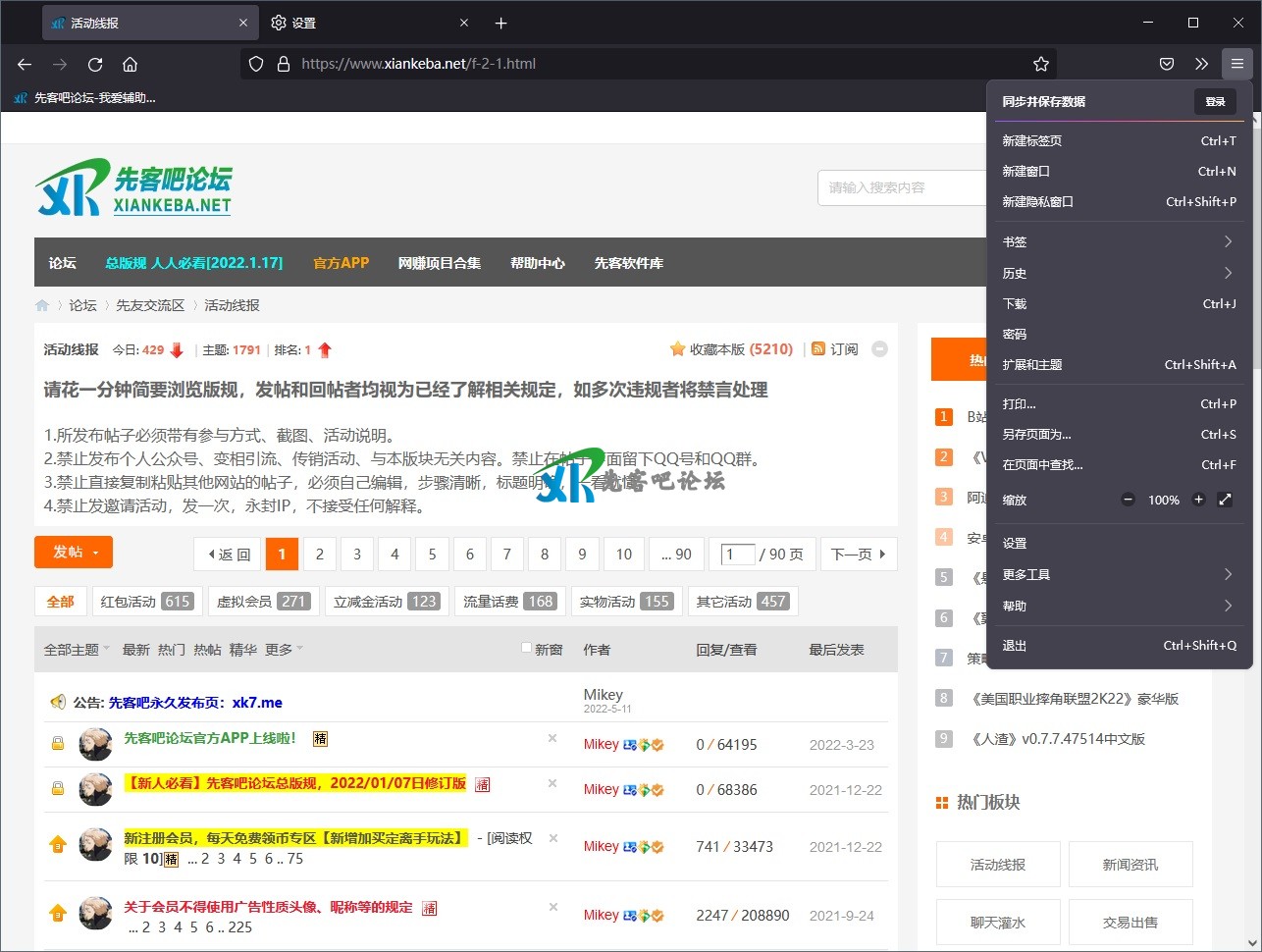Go to browser home page
The image size is (1262, 952).
pos(130,64)
